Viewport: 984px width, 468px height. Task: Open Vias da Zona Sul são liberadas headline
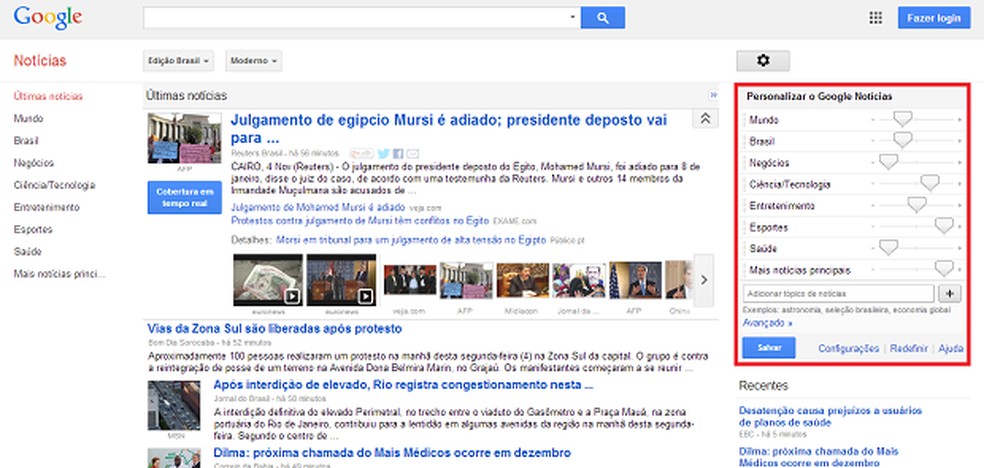point(274,329)
